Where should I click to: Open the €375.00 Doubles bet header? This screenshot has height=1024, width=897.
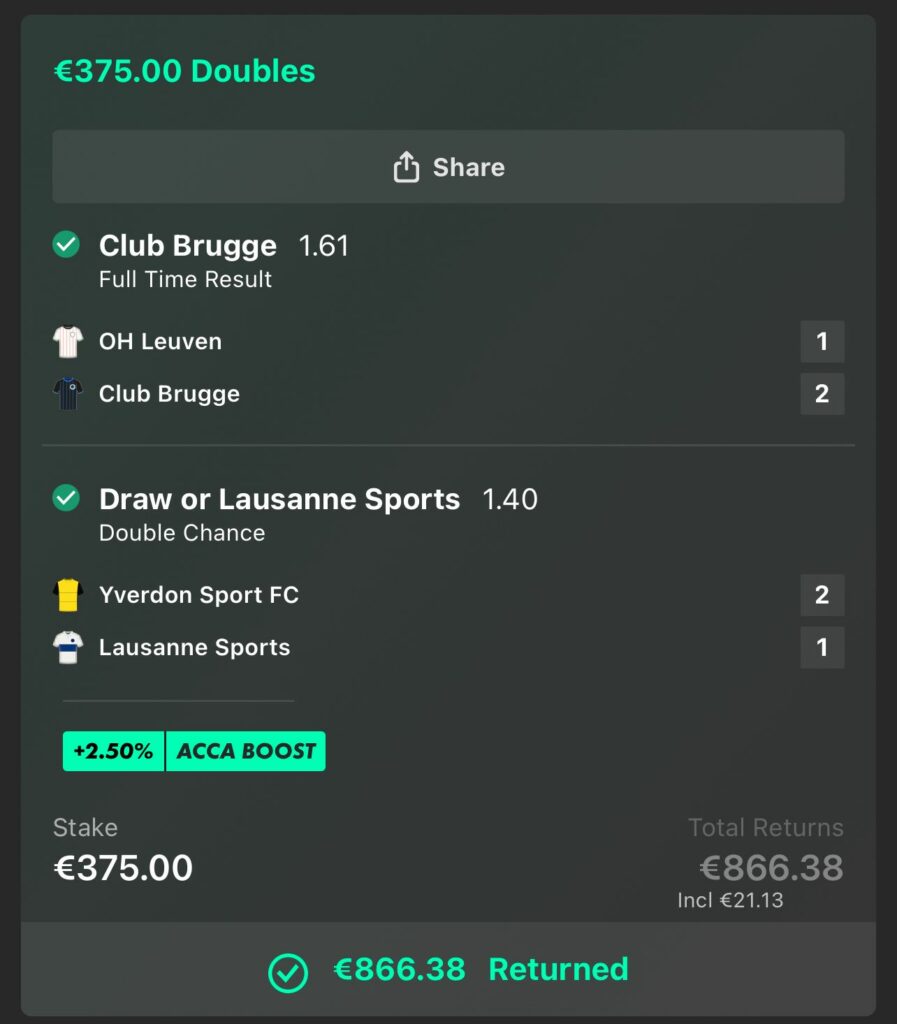184,71
